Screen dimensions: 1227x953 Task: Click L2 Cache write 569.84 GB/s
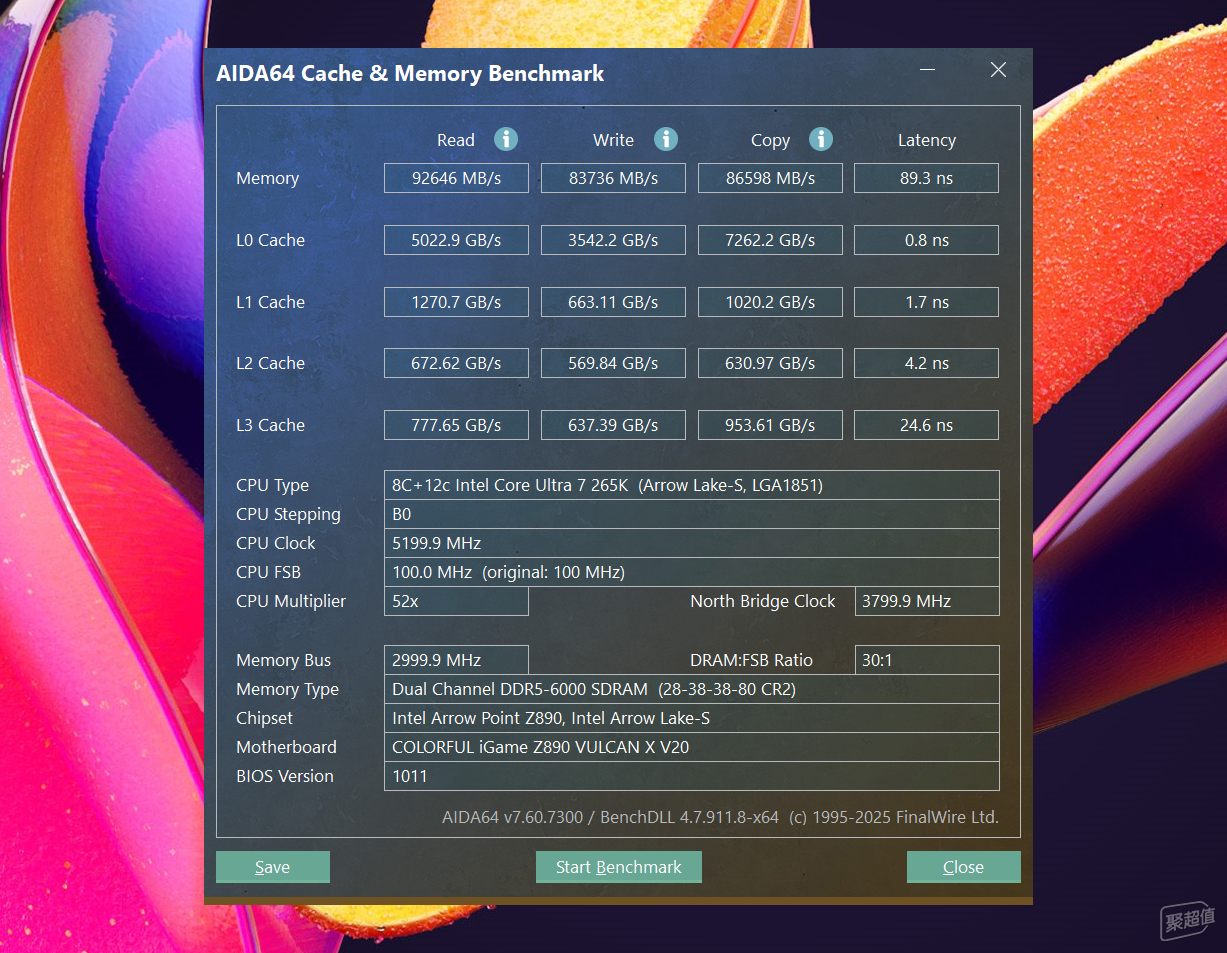613,363
